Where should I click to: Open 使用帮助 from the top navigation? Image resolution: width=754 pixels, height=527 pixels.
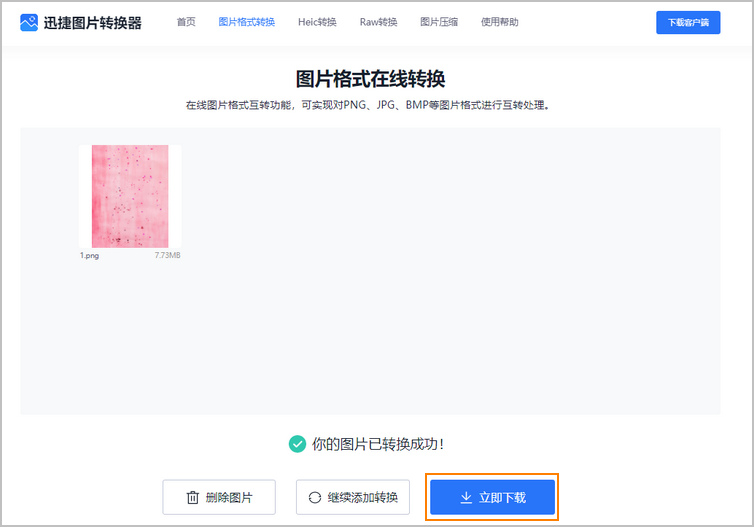coord(500,22)
